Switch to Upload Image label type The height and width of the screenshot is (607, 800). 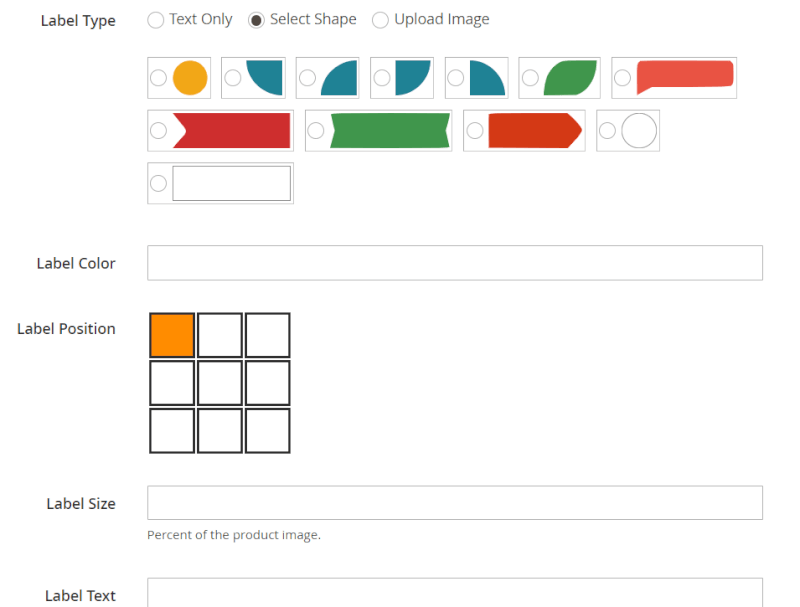(380, 19)
